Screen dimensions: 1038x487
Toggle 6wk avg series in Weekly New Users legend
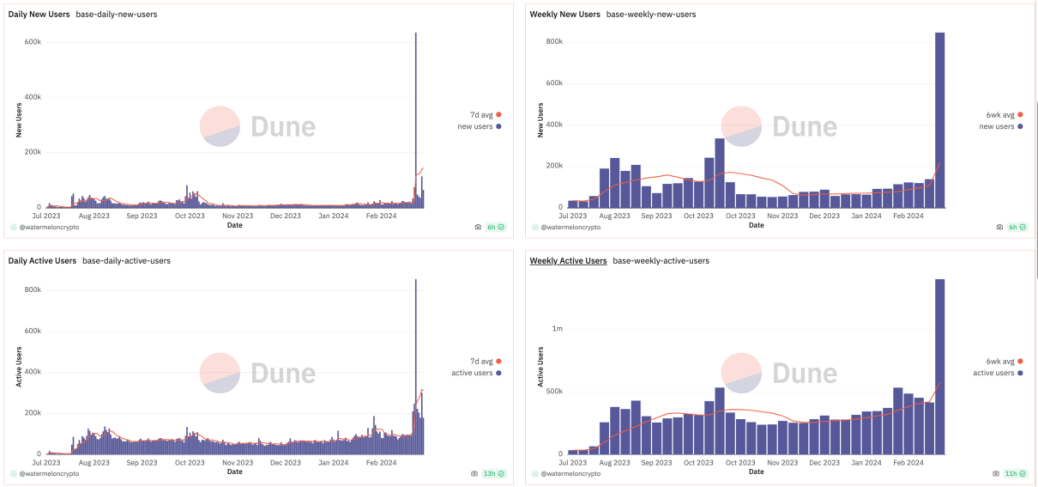pyautogui.click(x=1005, y=115)
